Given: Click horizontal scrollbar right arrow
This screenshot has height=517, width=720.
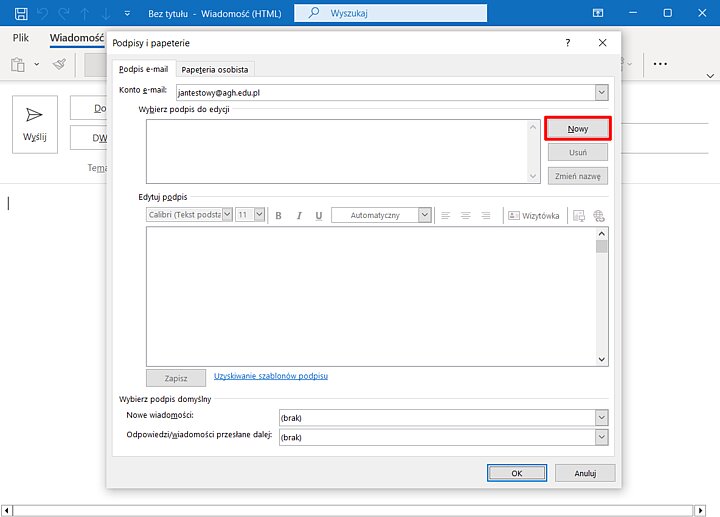Looking at the screenshot, I should coord(700,511).
